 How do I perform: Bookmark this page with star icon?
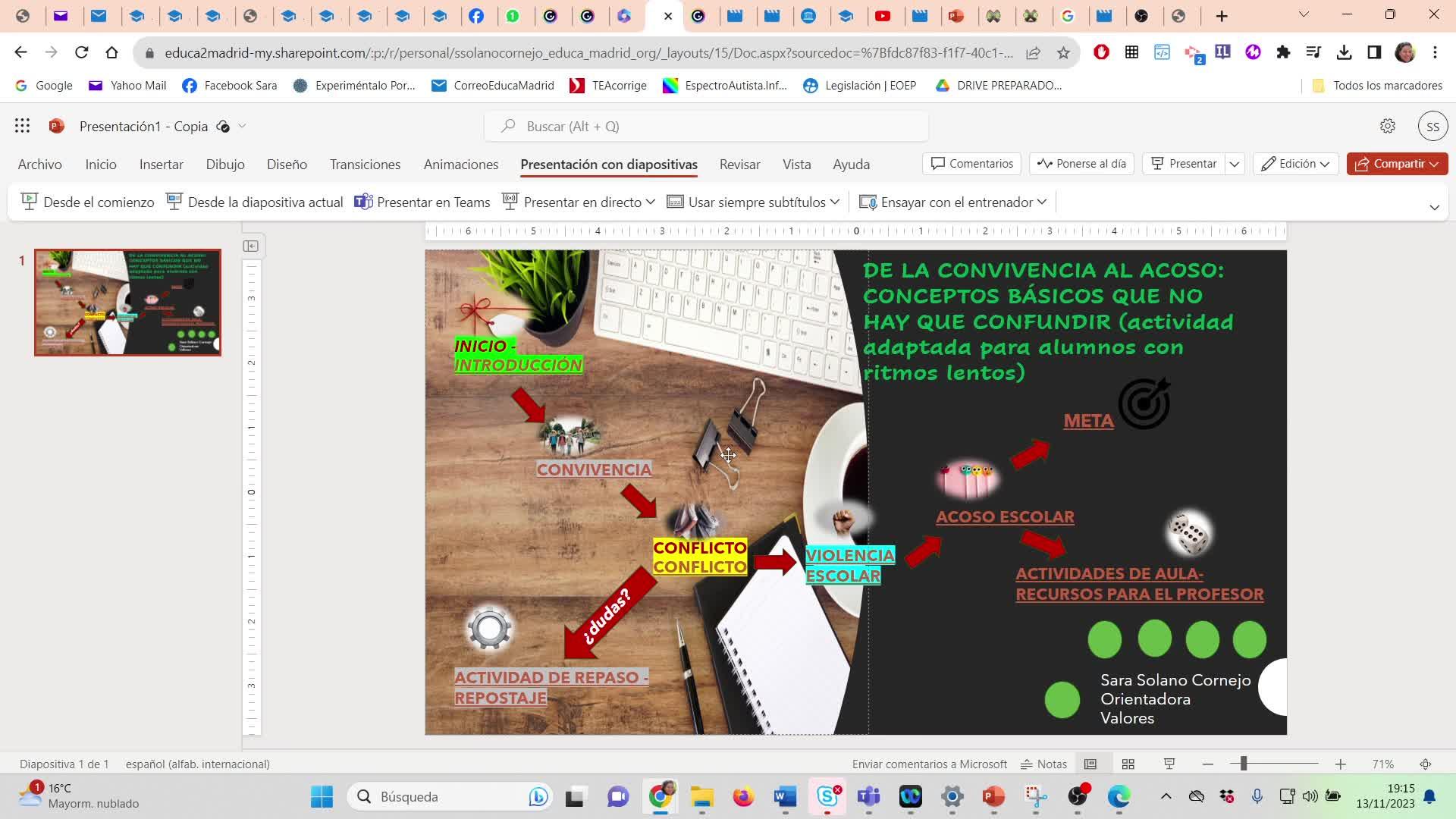click(x=1063, y=53)
